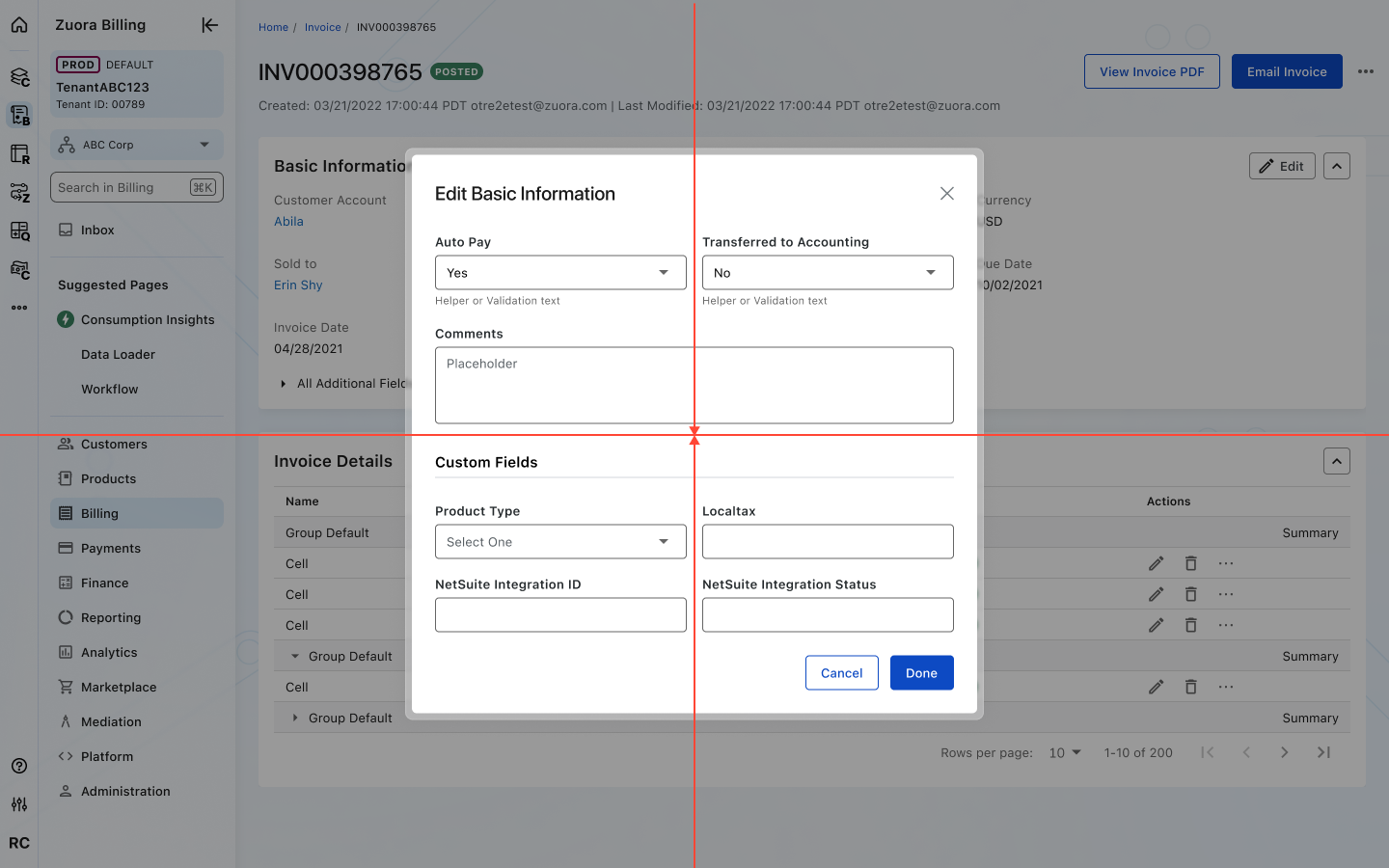The width and height of the screenshot is (1389, 868).
Task: Click the home icon in left rail
Action: coord(19,25)
